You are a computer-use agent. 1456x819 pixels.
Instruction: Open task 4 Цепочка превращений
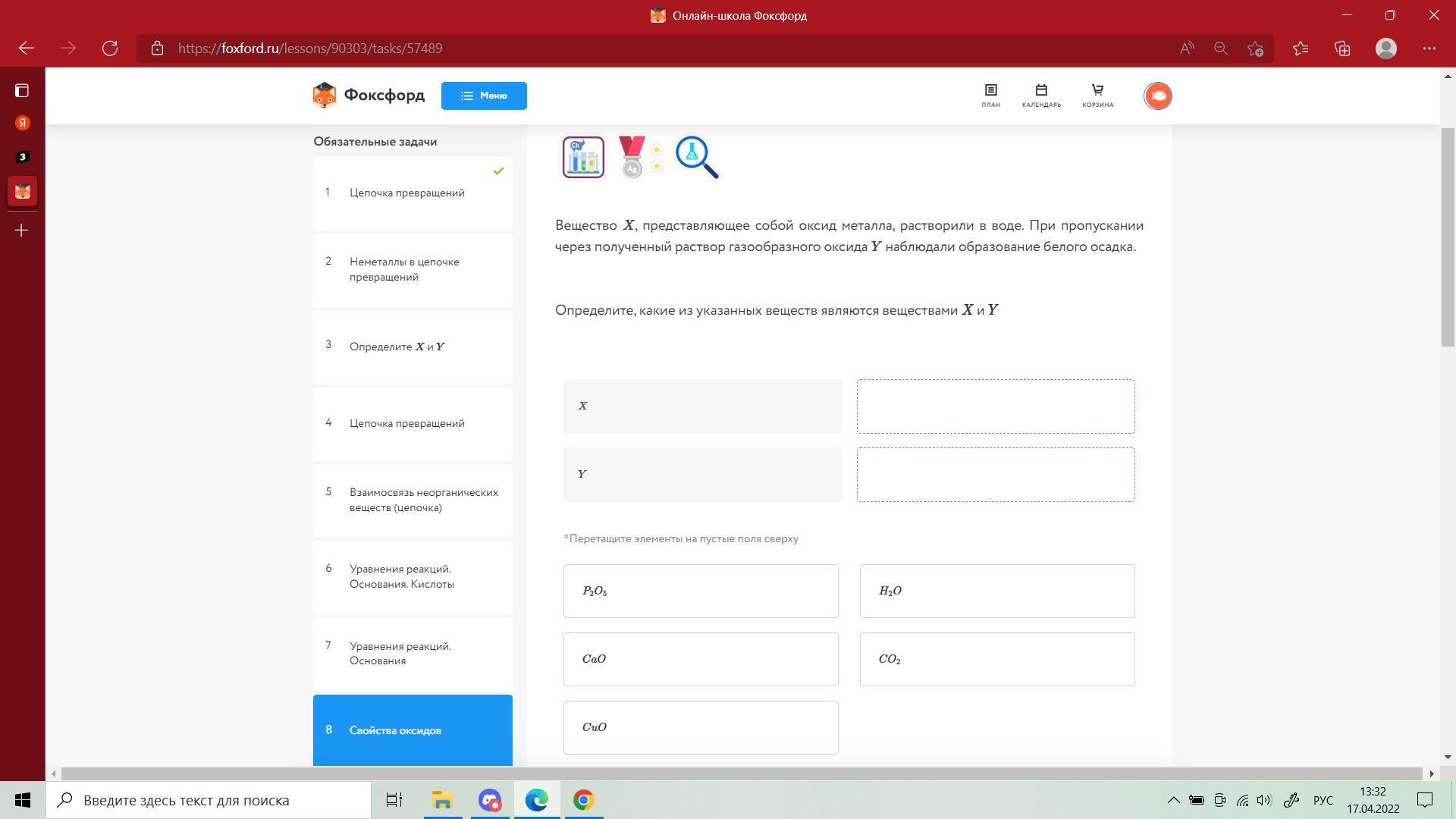click(x=413, y=423)
